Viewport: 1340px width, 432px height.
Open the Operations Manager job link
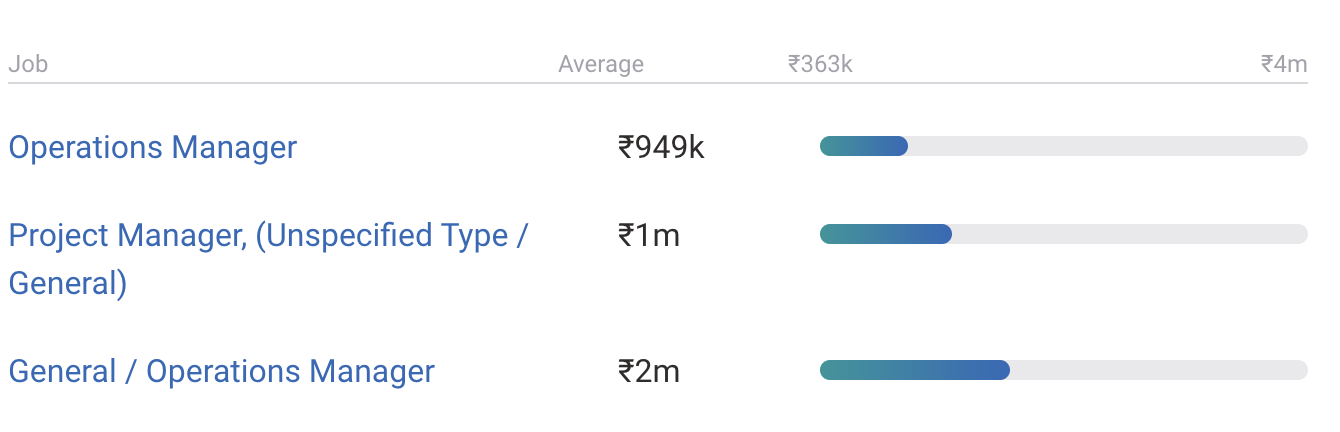coord(153,147)
